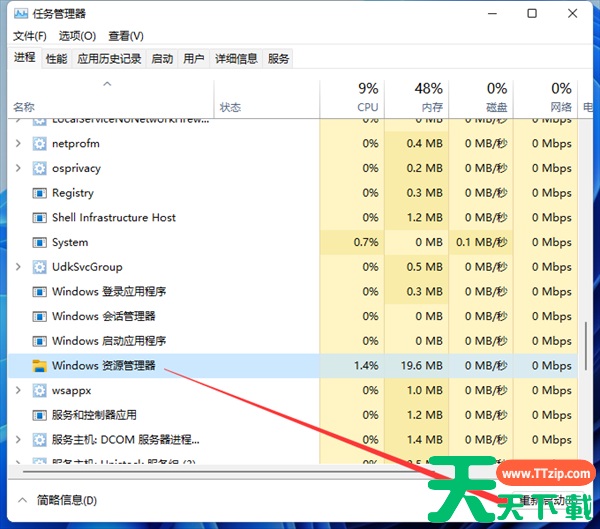600x529 pixels.
Task: Click the 19.6 MB memory value
Action: 422,366
